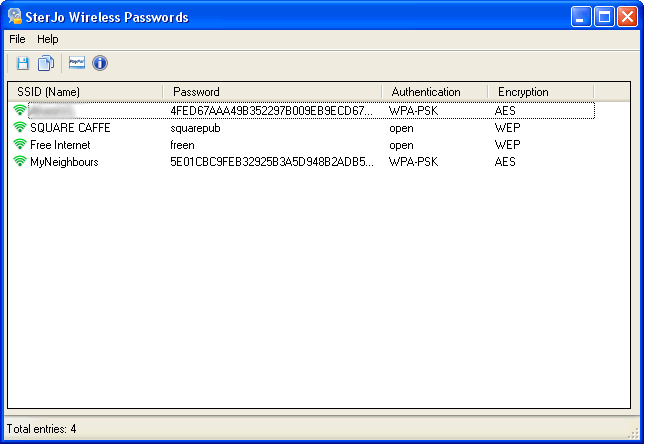
Task: Sort by SSID (Name) column header
Action: click(86, 92)
